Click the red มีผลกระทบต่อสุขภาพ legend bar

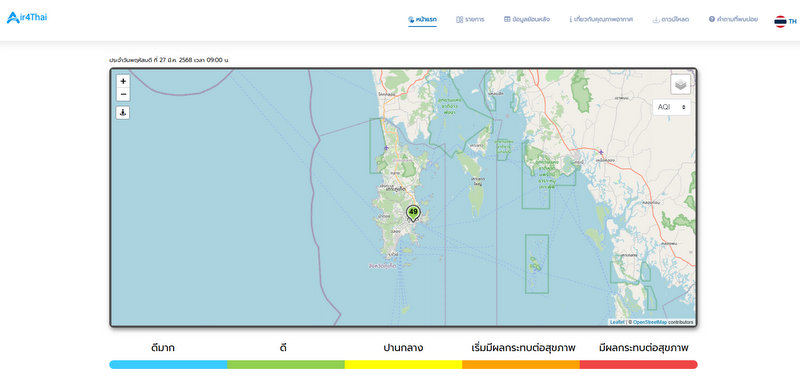(638, 365)
